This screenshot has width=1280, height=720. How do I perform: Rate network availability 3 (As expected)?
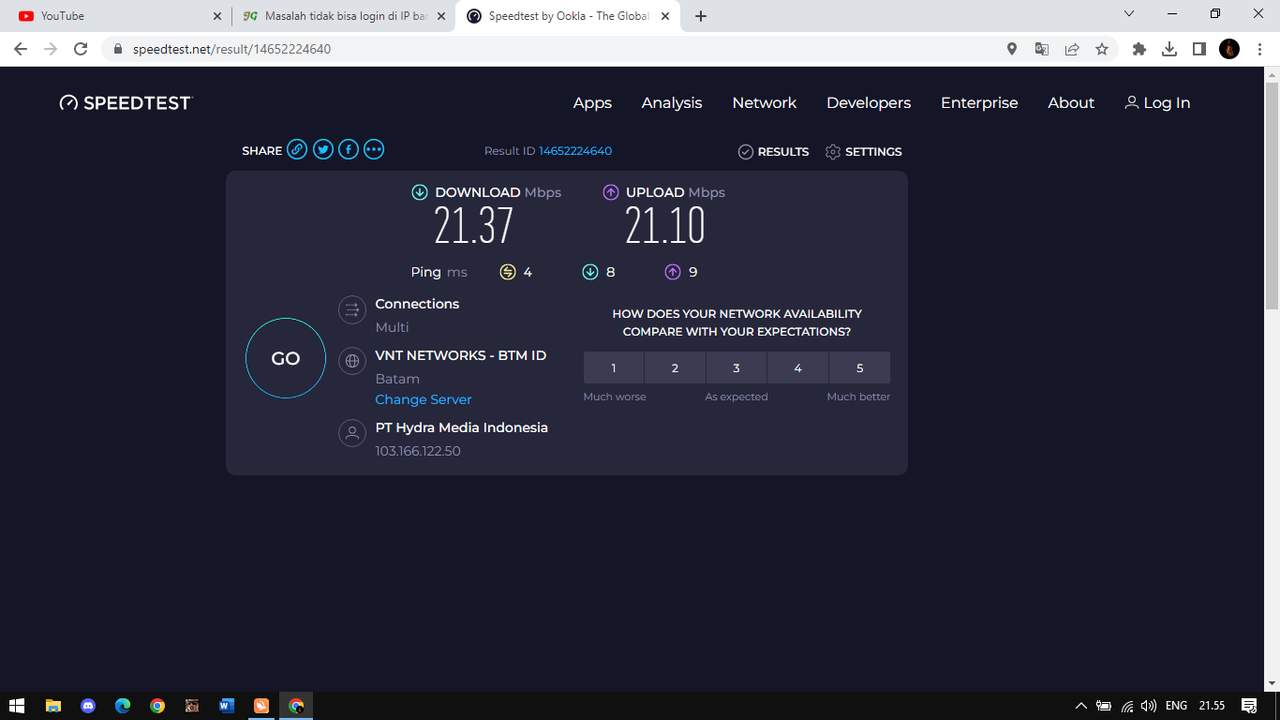pyautogui.click(x=736, y=368)
